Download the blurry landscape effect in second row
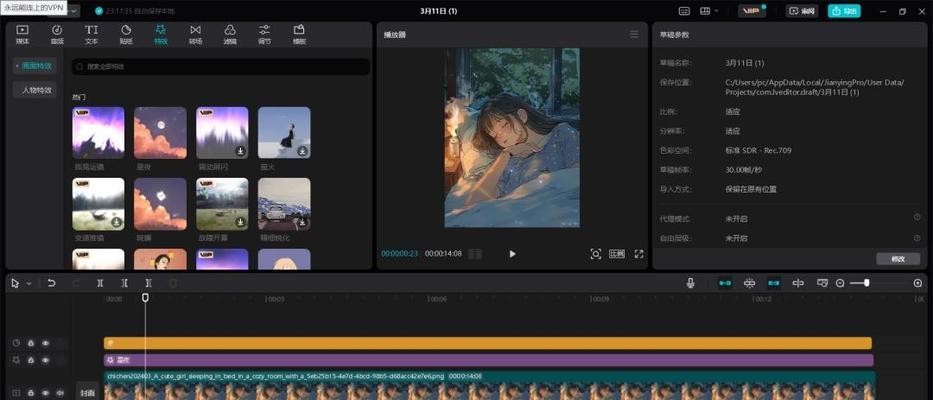 click(x=117, y=223)
